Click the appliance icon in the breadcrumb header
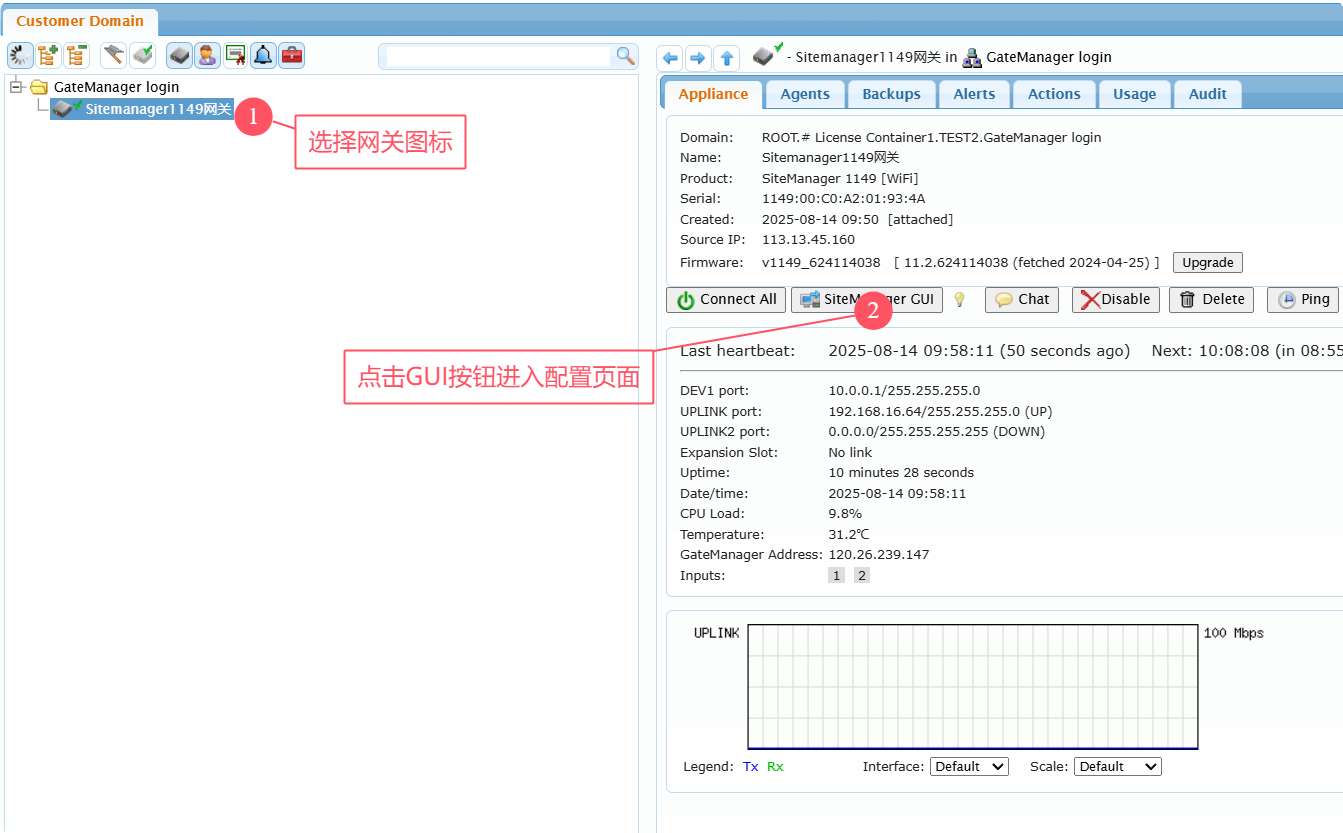The image size is (1343, 833). pos(766,54)
